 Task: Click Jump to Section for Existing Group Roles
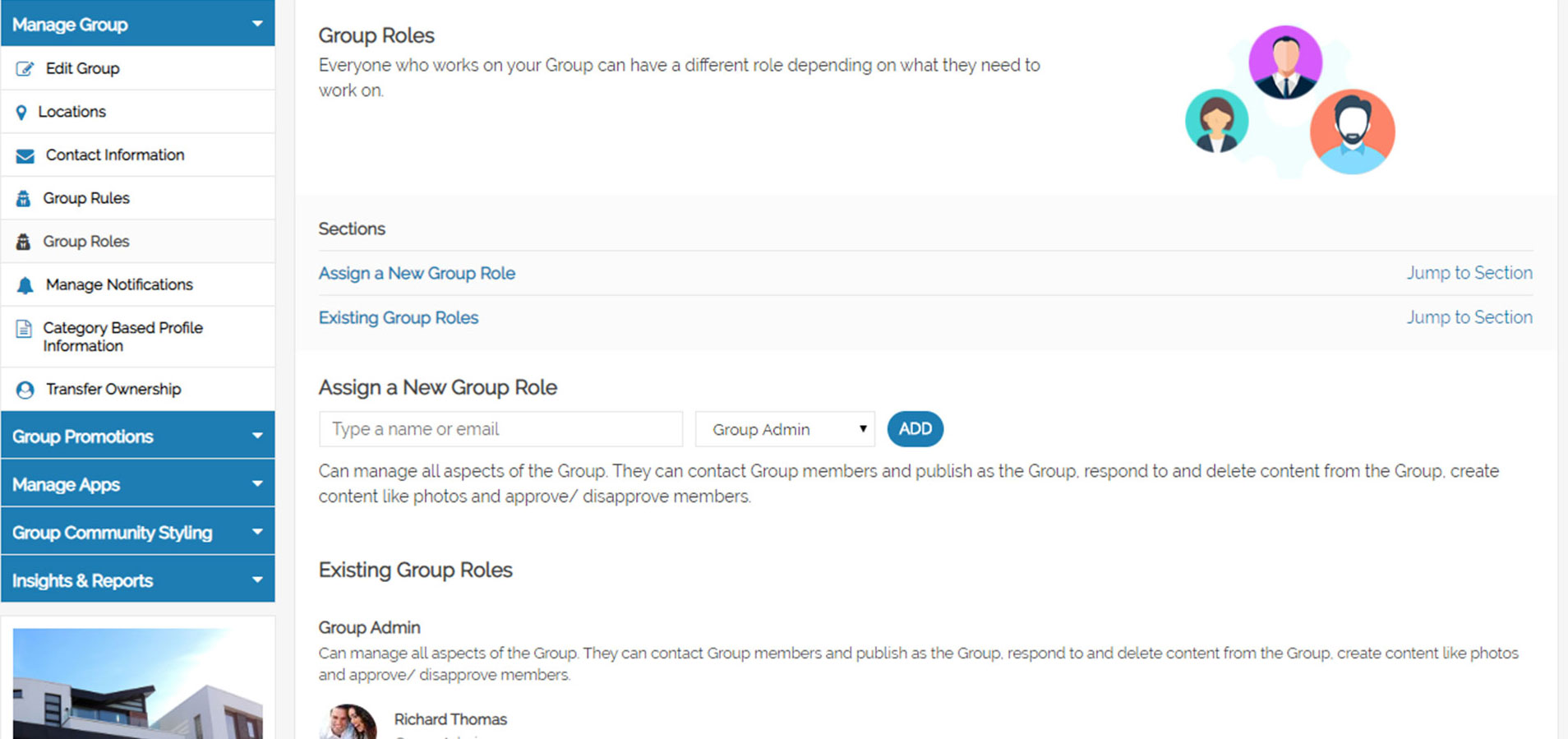[1469, 317]
